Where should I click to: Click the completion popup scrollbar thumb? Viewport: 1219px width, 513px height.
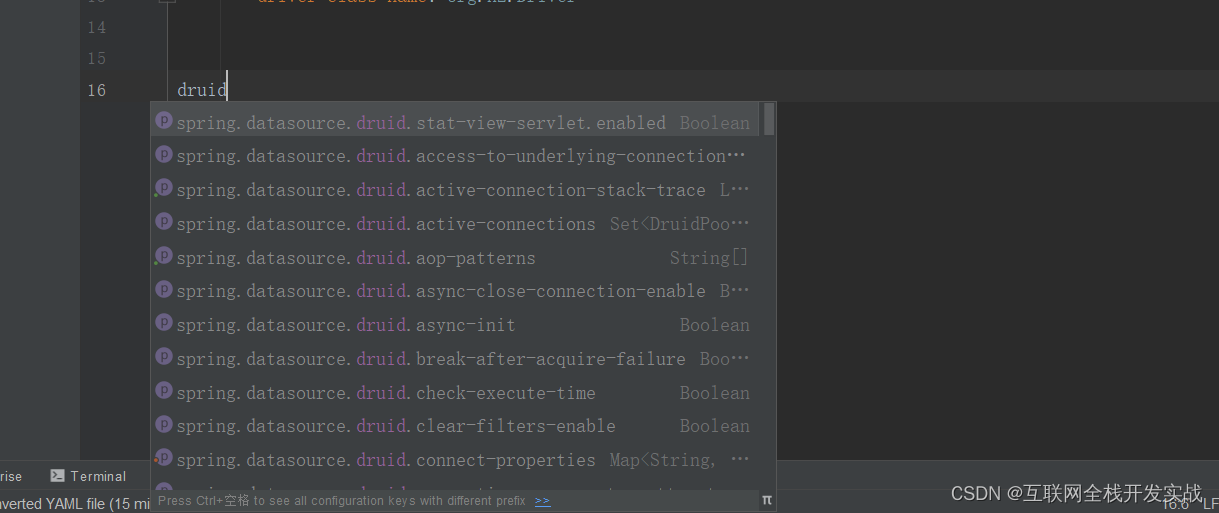(769, 118)
